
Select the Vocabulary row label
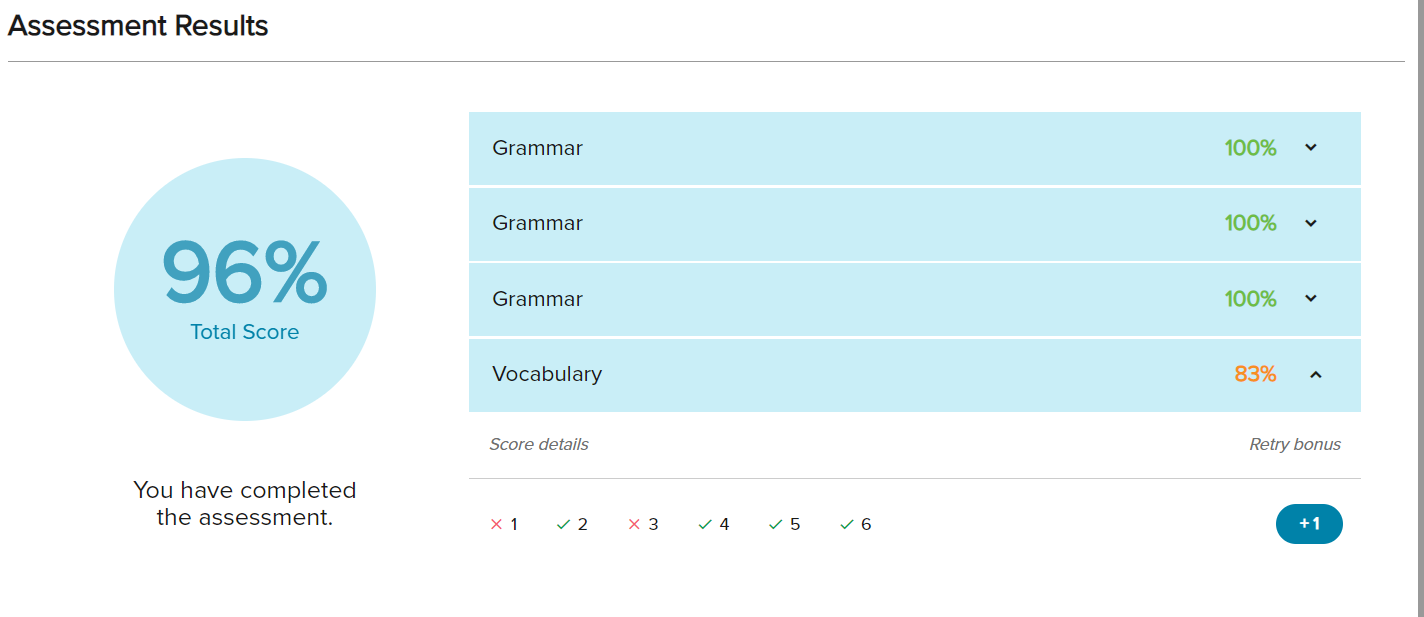pyautogui.click(x=547, y=374)
